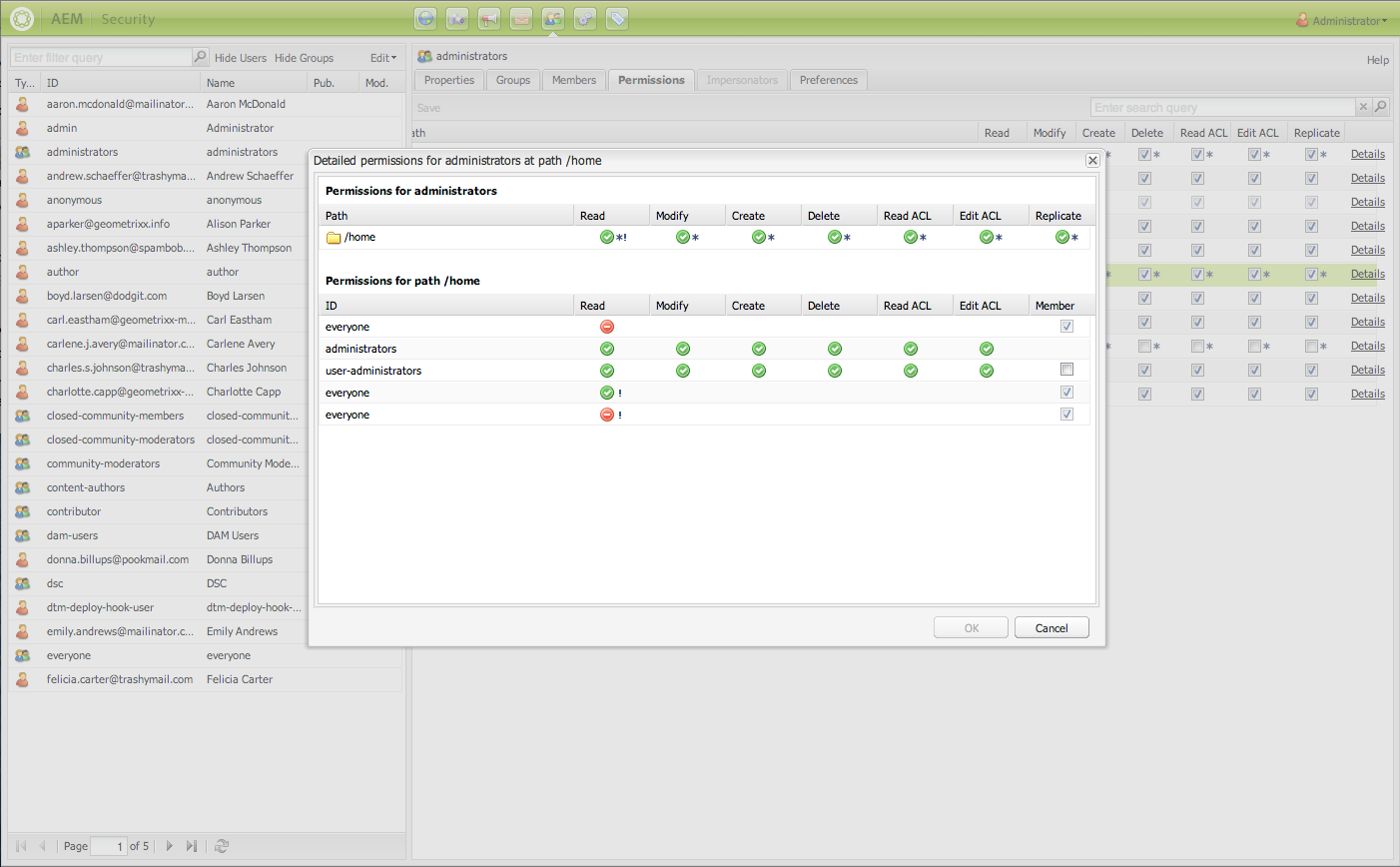Image resolution: width=1400 pixels, height=867 pixels.
Task: Open the Tools gears icon
Action: click(585, 18)
